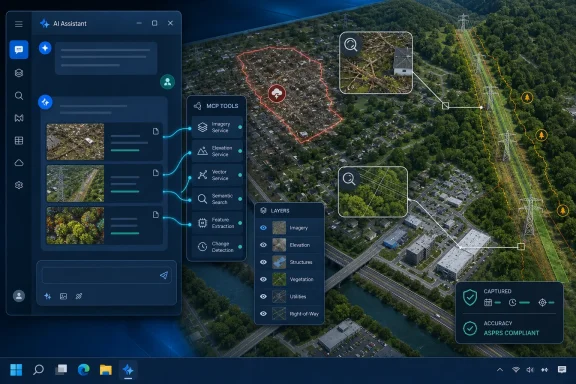Open the user profile icon in sidebar
The width and height of the screenshot is (576, 384).
pyautogui.click(x=19, y=296)
